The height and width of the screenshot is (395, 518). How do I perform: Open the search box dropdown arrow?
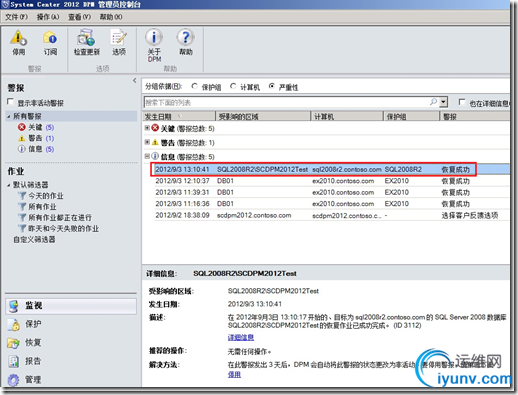443,102
